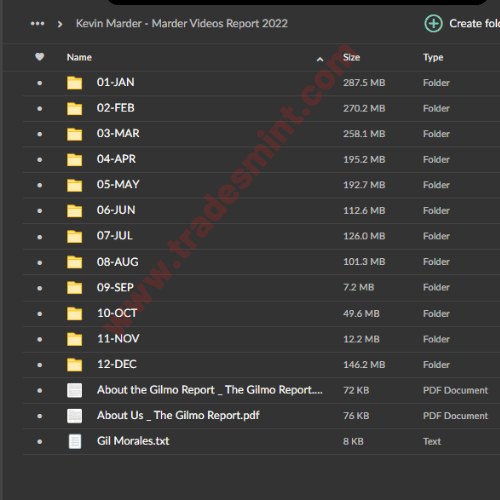This screenshot has width=500, height=500.
Task: Click the 49.6 MB size value
Action: tap(361, 314)
